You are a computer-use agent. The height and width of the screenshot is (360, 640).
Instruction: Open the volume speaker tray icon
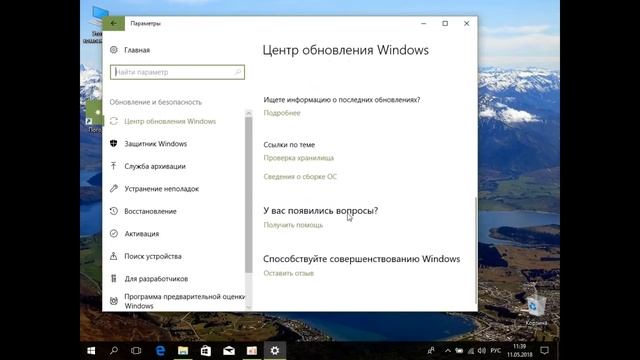coord(482,351)
